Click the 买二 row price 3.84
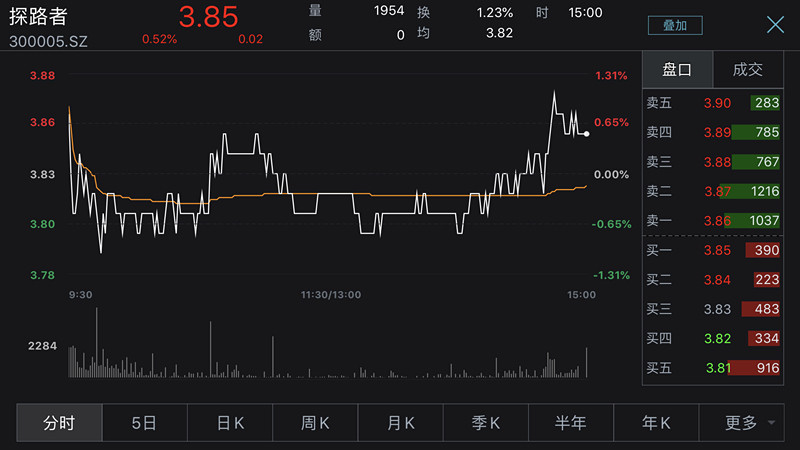Image resolution: width=800 pixels, height=450 pixels. click(x=717, y=280)
